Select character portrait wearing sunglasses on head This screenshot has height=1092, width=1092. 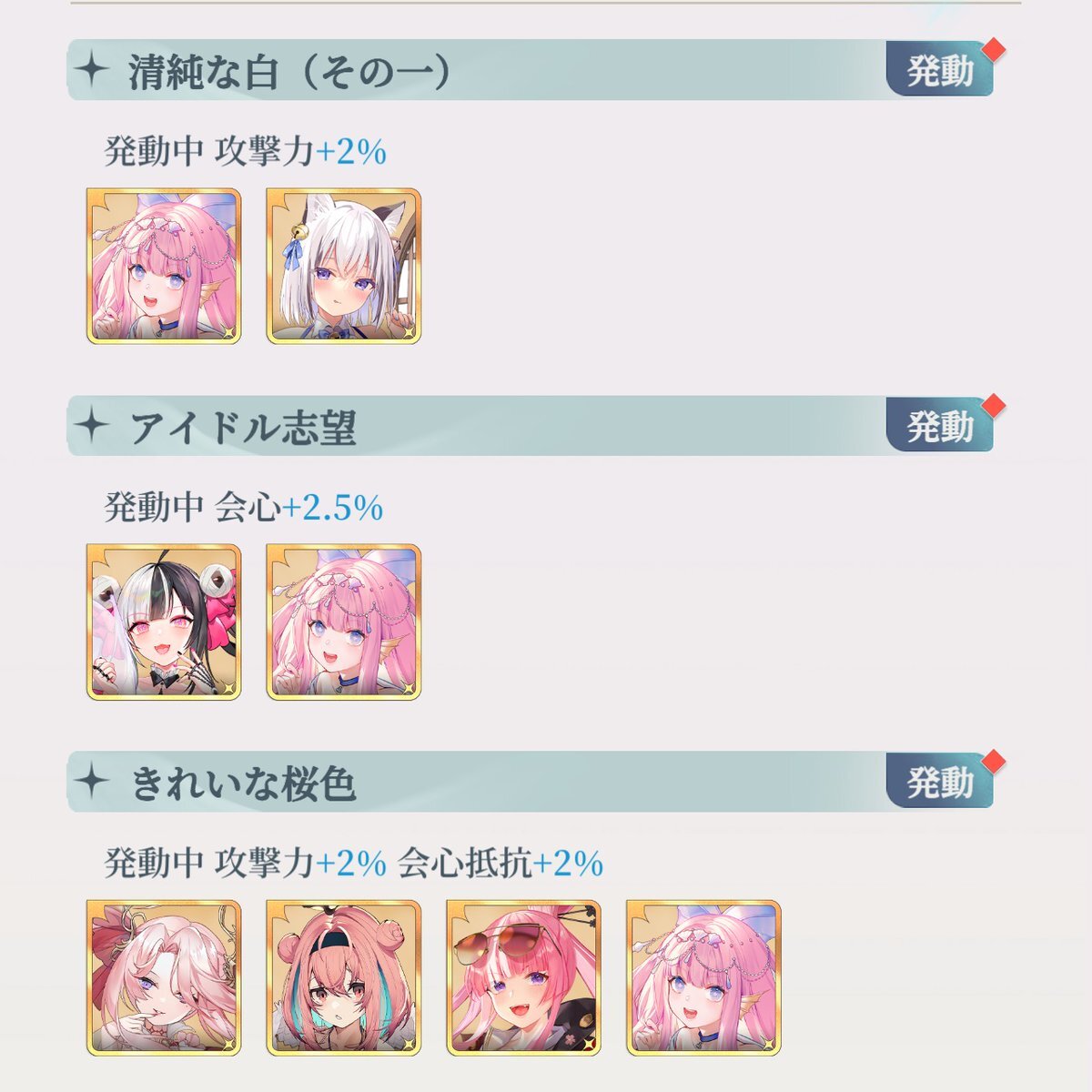[x=524, y=978]
